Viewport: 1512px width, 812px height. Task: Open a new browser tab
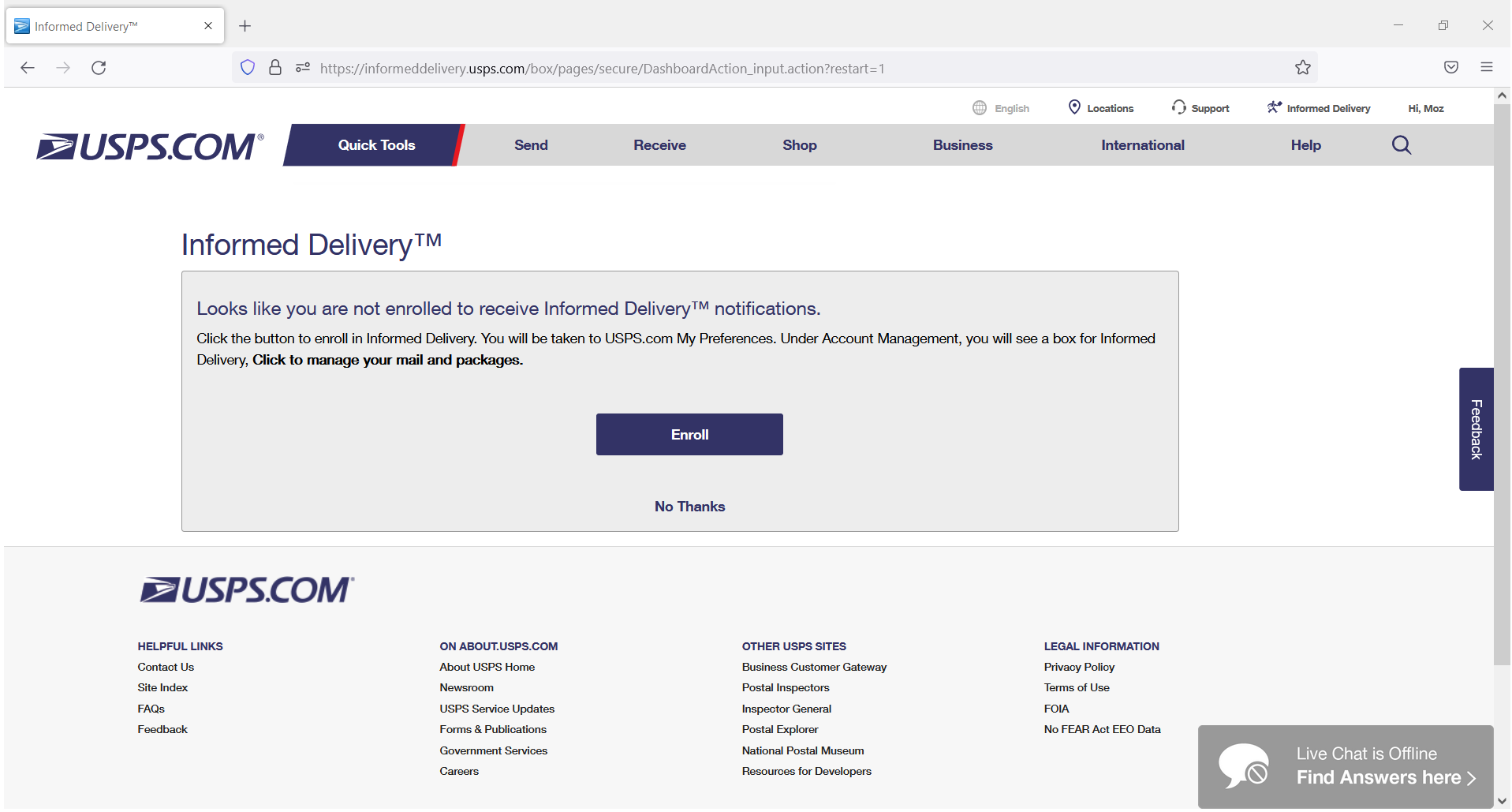[245, 26]
